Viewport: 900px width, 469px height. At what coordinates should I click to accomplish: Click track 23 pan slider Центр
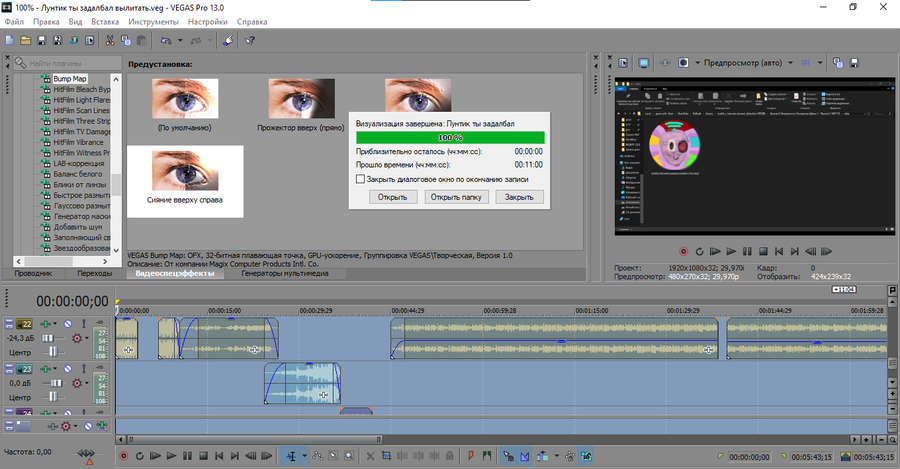52,397
